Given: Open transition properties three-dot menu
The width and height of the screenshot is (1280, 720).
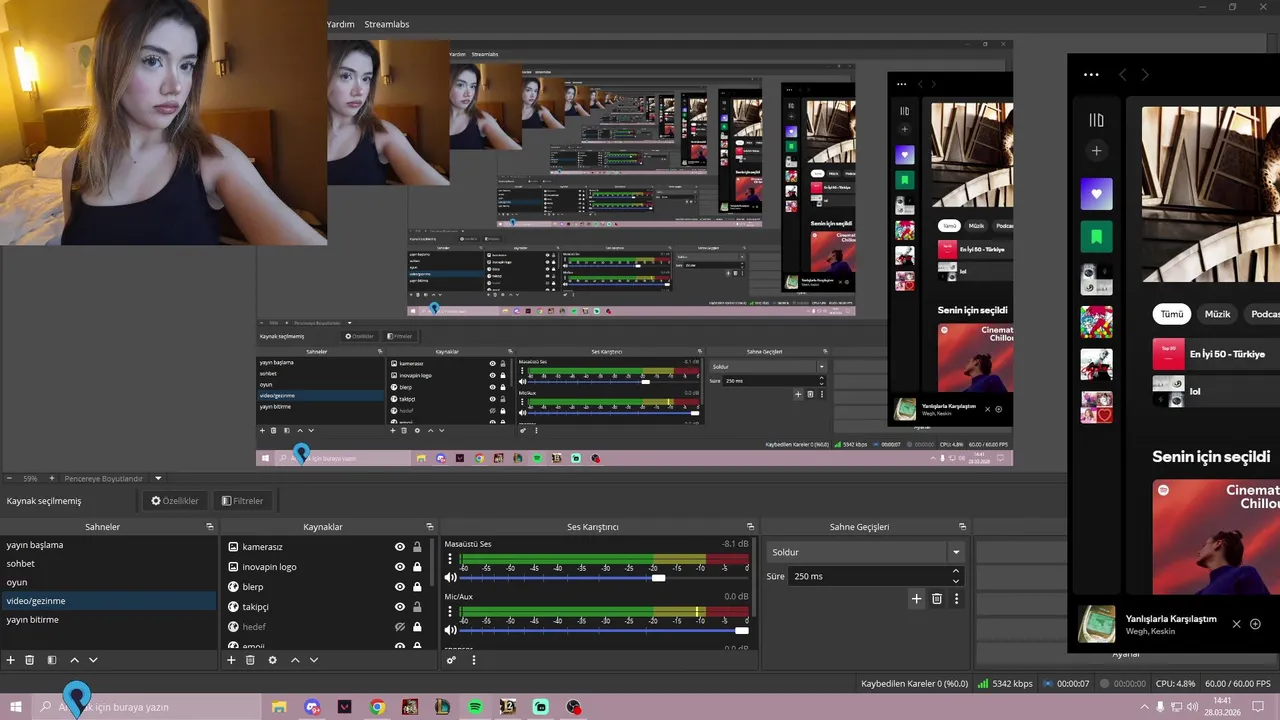Looking at the screenshot, I should pos(957,599).
